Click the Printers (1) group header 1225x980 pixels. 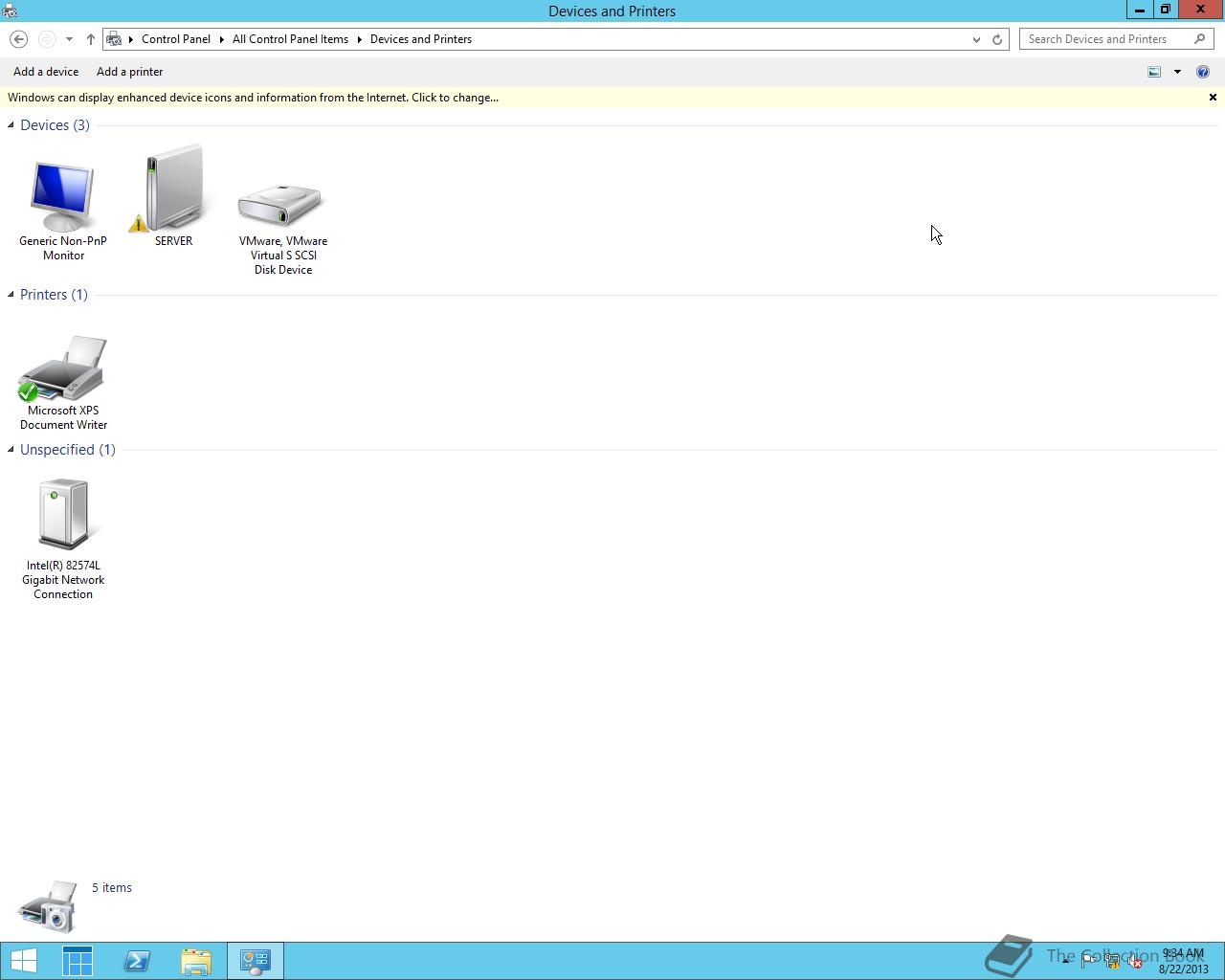tap(54, 295)
